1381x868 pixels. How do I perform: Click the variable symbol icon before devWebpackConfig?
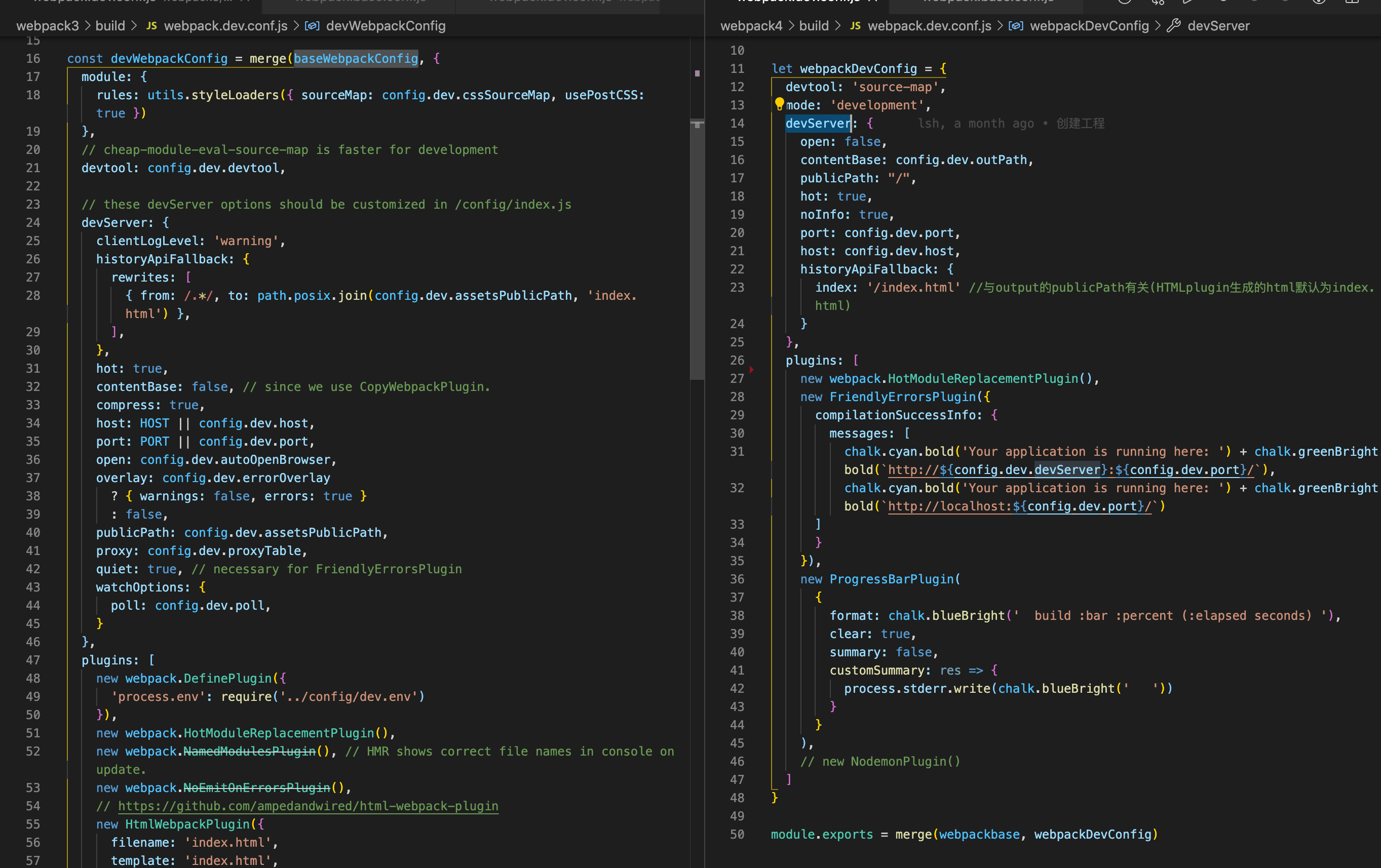pyautogui.click(x=312, y=26)
